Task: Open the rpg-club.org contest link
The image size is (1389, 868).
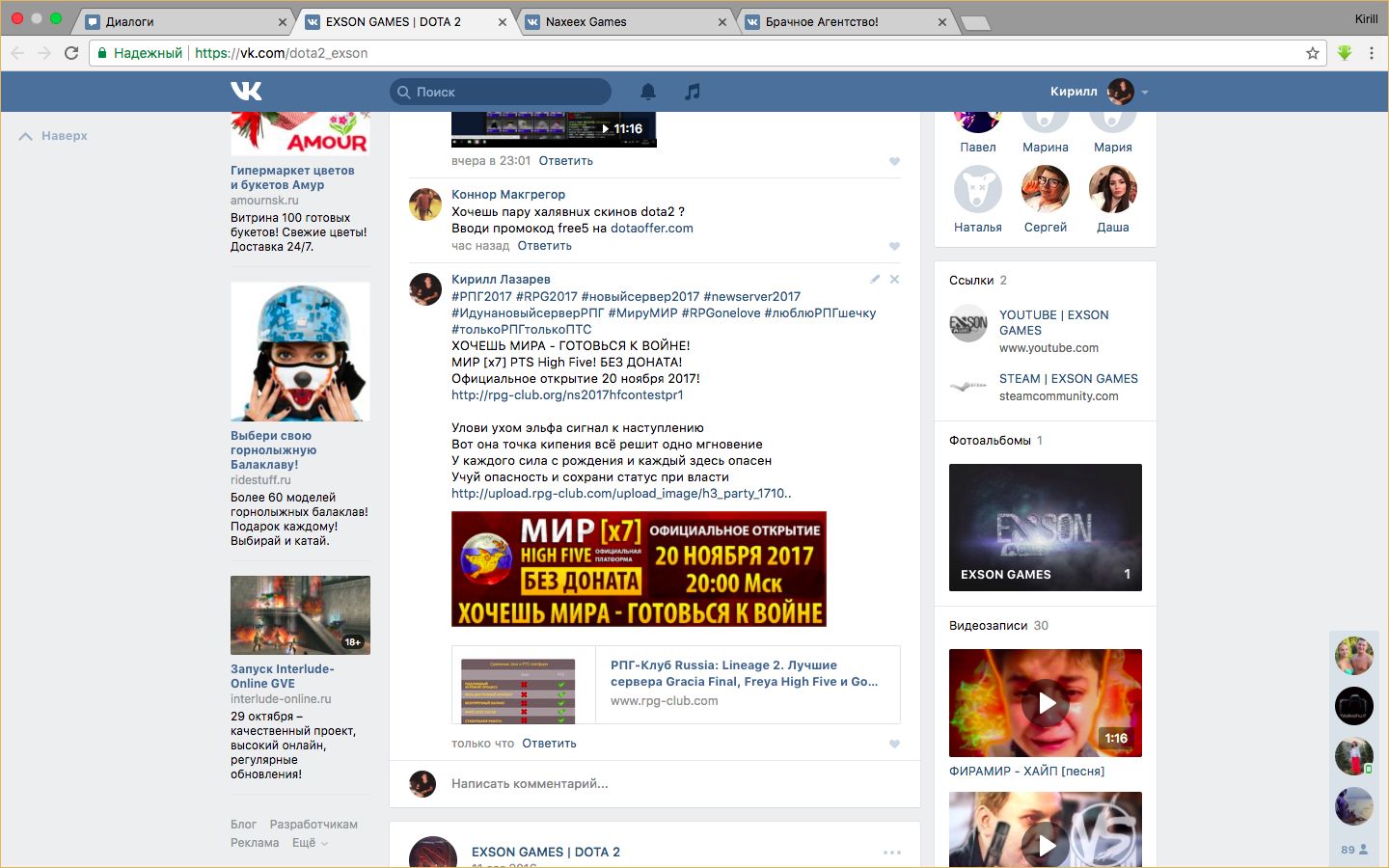Action: [x=567, y=395]
